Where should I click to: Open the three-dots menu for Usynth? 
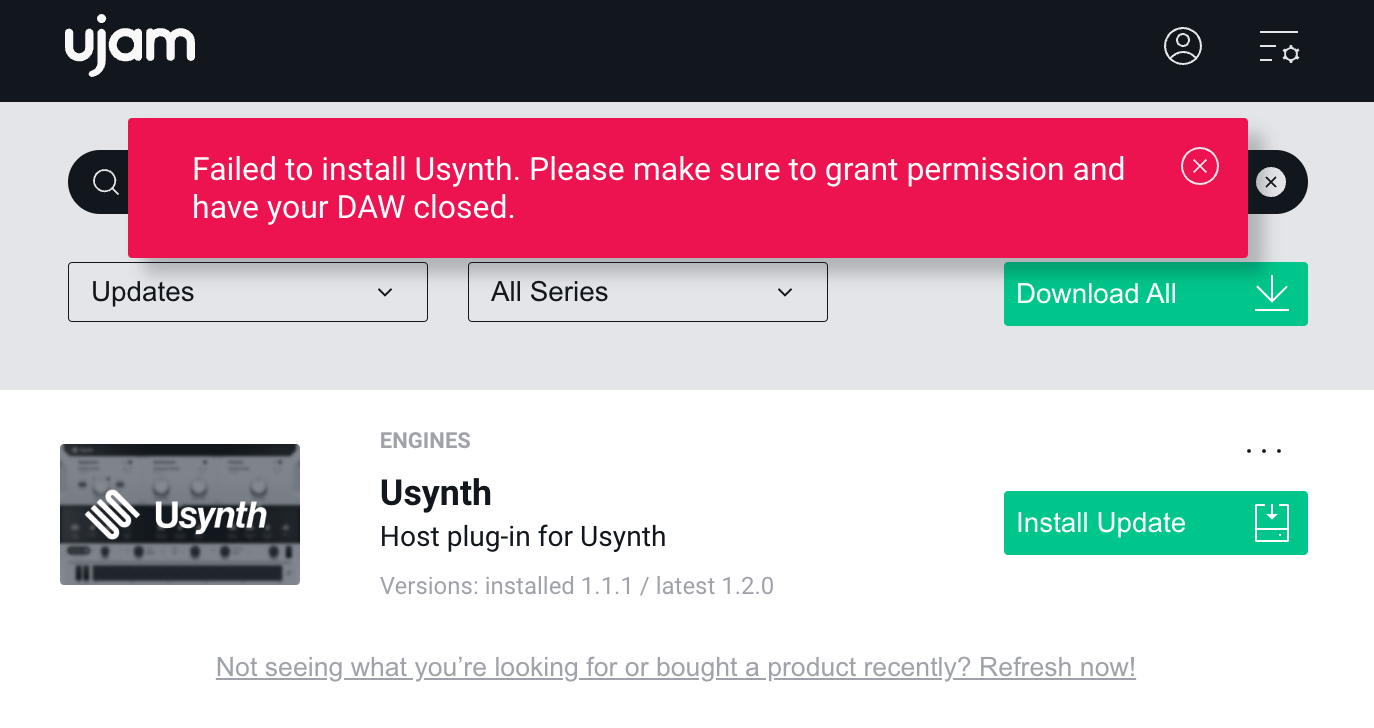(x=1264, y=451)
